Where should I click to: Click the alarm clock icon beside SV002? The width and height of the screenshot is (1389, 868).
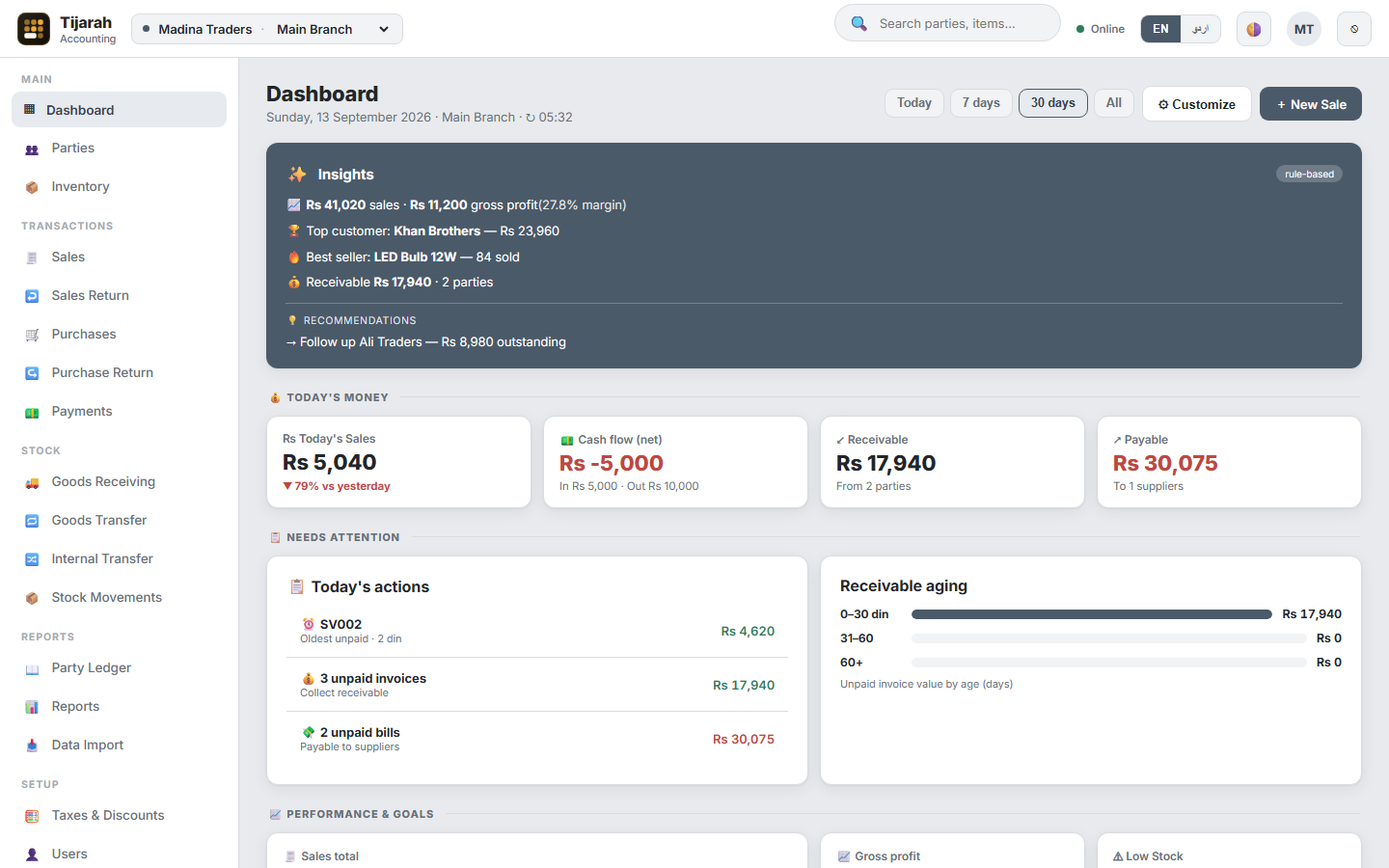tap(309, 624)
